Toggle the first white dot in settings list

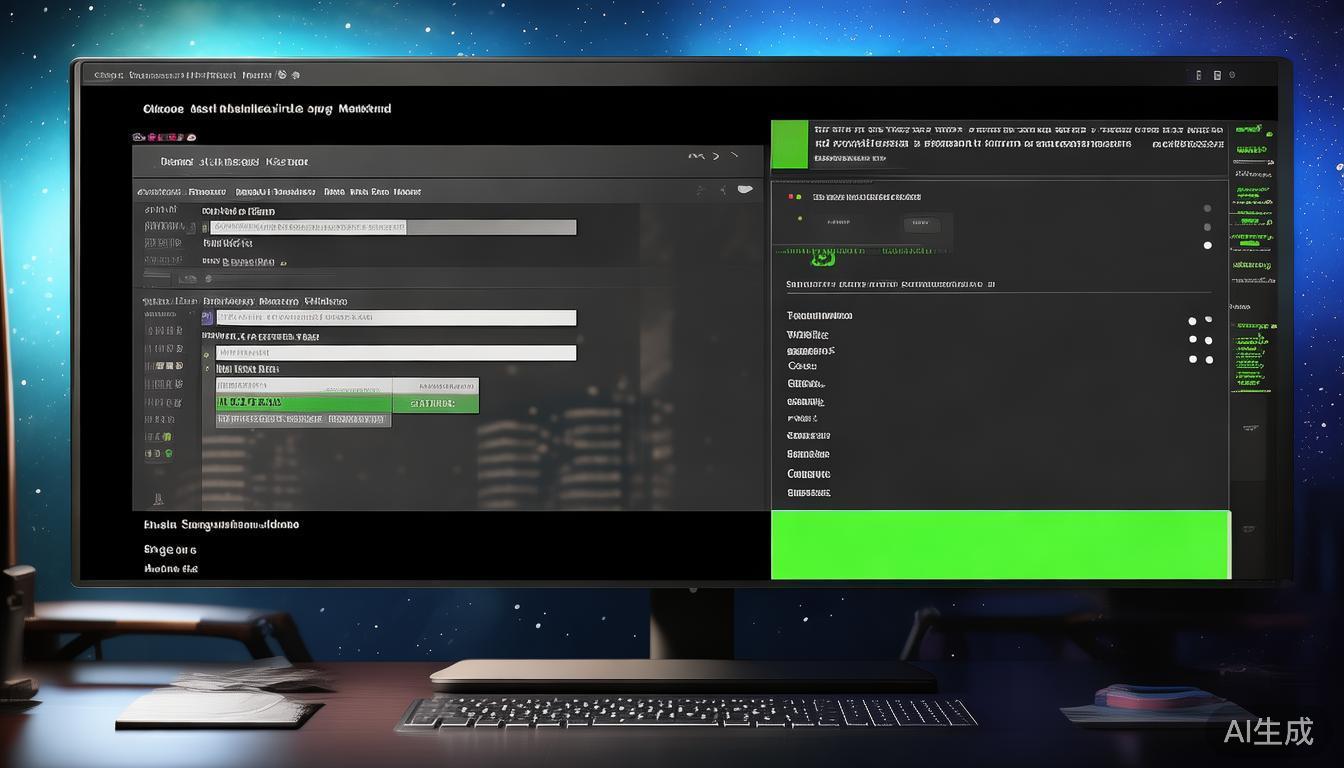(x=1192, y=322)
